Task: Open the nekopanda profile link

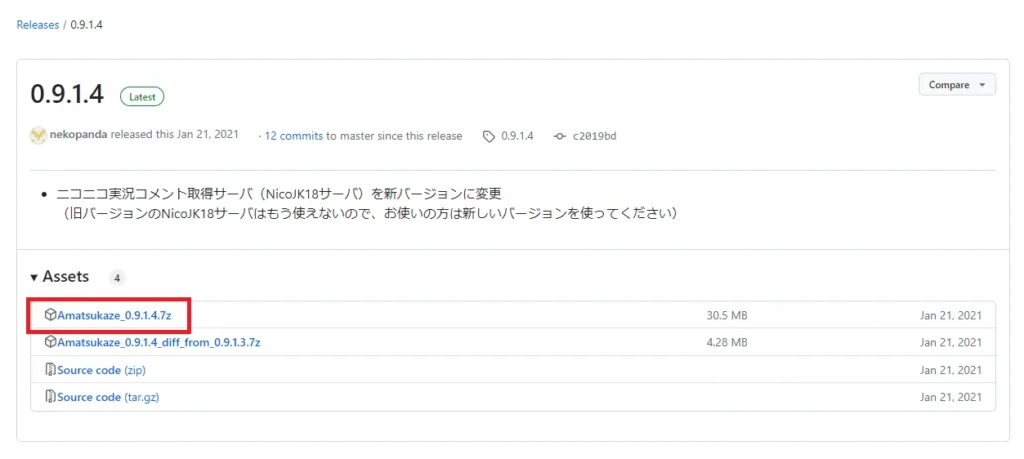Action: (x=79, y=135)
